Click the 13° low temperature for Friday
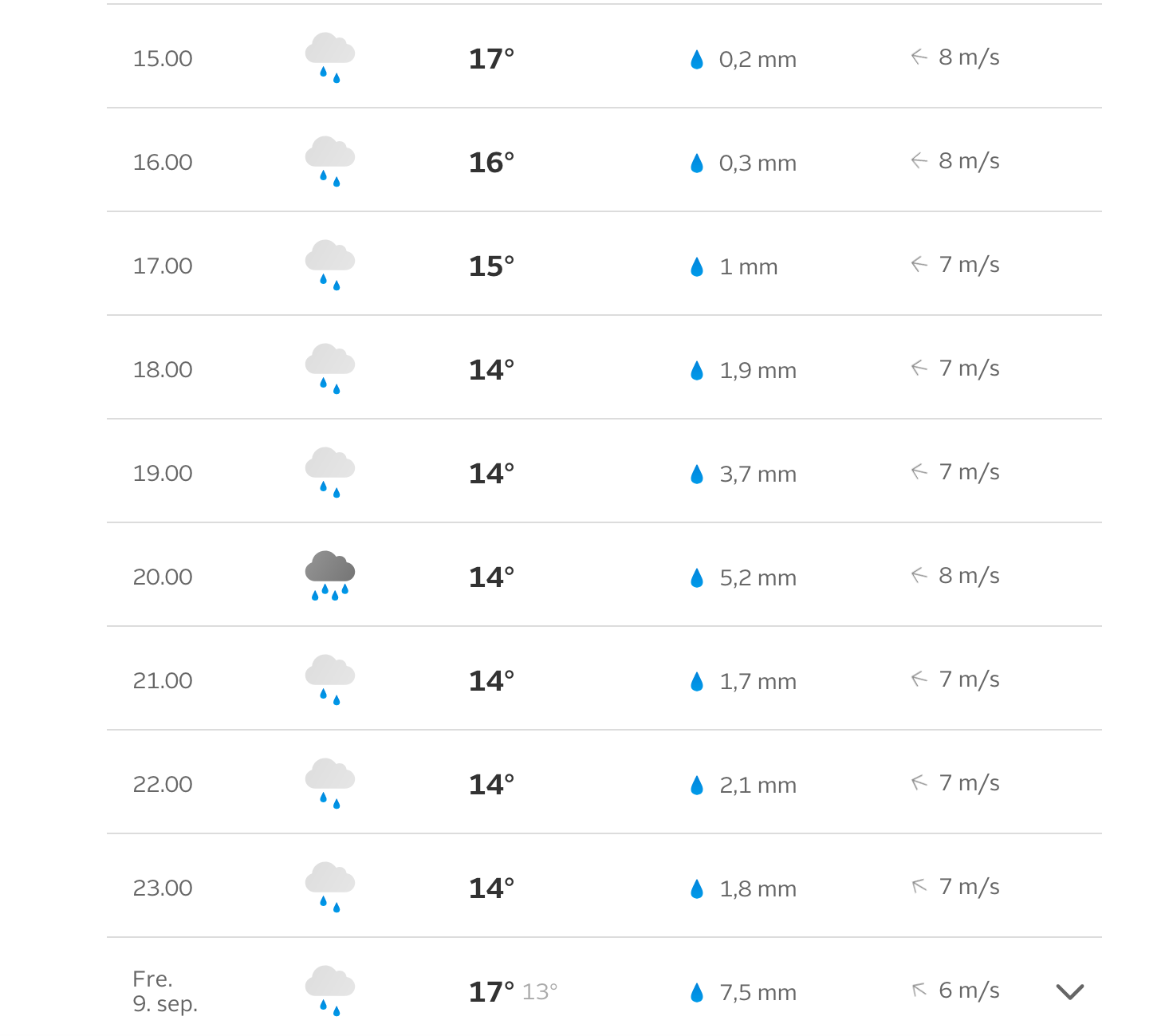Image resolution: width=1173 pixels, height=1036 pixels. pos(540,991)
